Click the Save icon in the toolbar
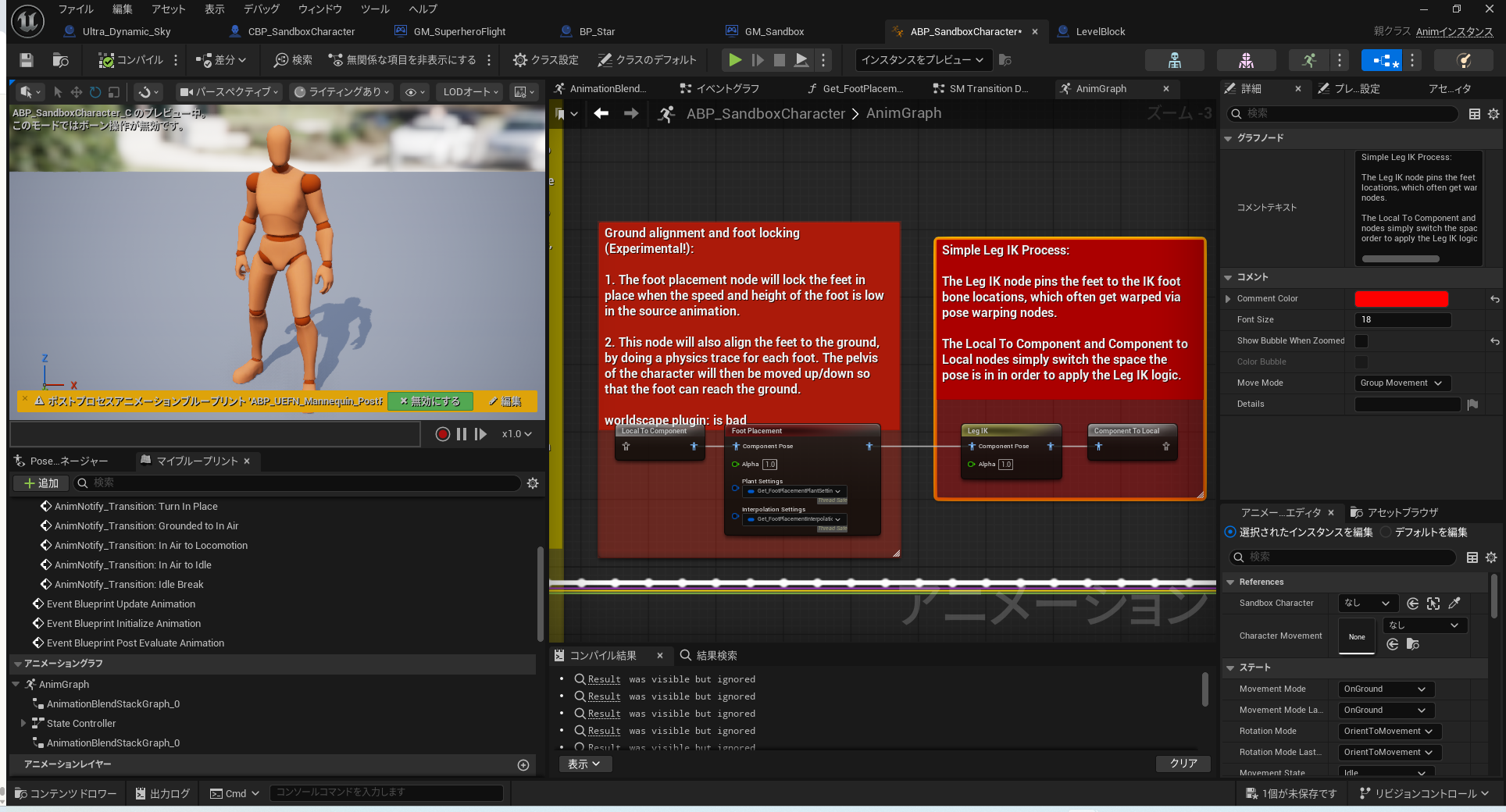The image size is (1506, 812). [26, 60]
